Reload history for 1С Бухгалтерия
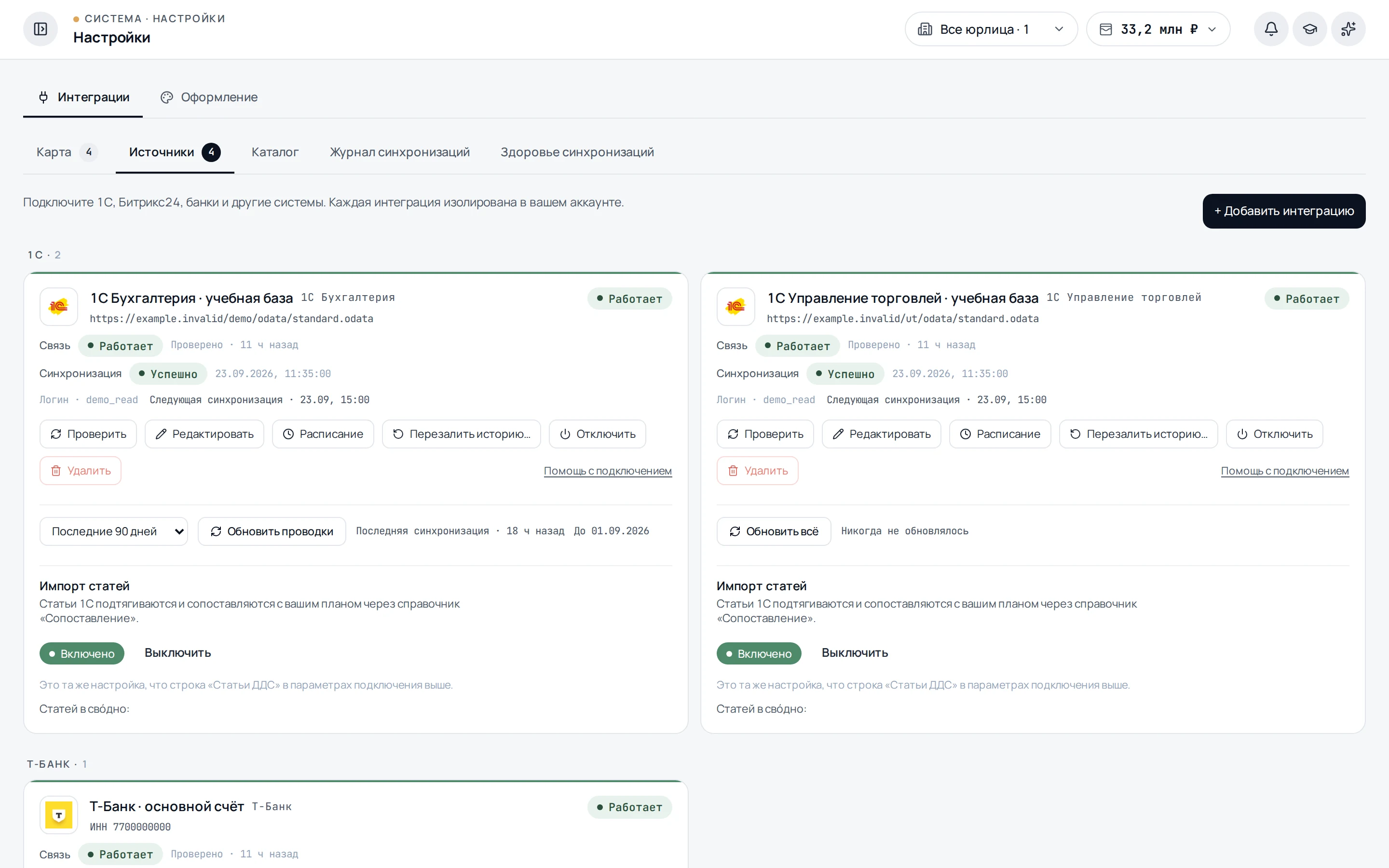The width and height of the screenshot is (1389, 868). point(462,434)
